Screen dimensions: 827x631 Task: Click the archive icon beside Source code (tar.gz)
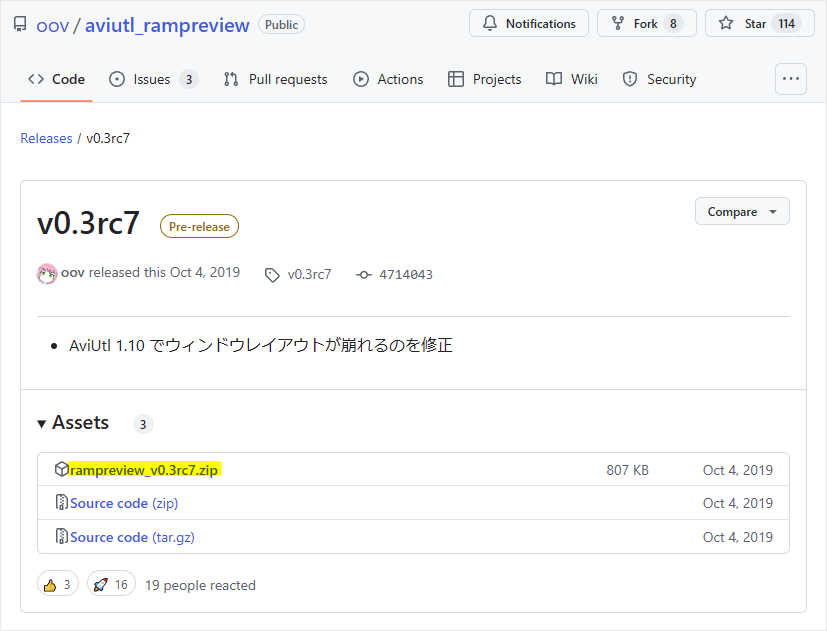point(62,536)
